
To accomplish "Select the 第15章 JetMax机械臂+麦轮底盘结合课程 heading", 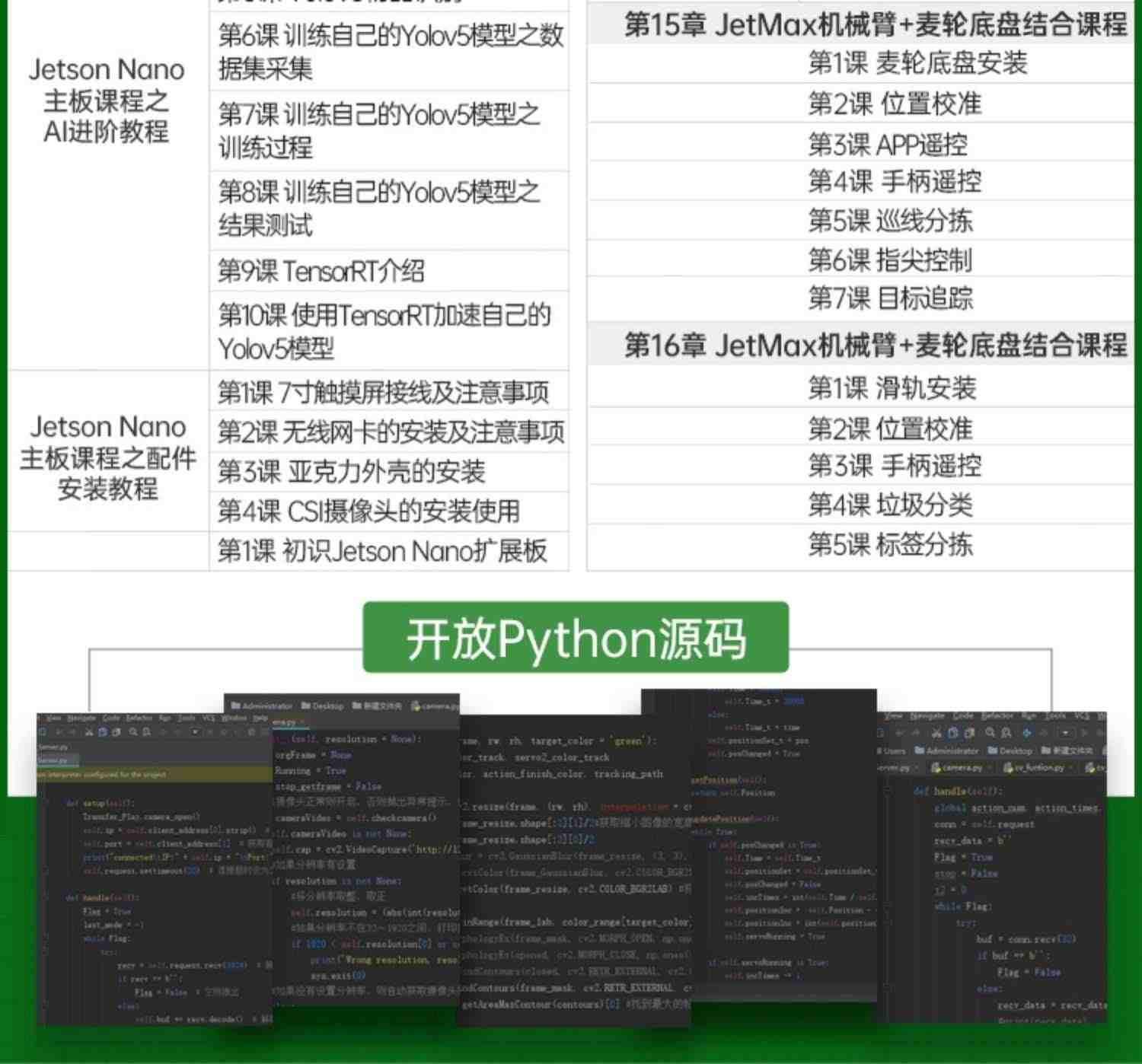I will (860, 24).
